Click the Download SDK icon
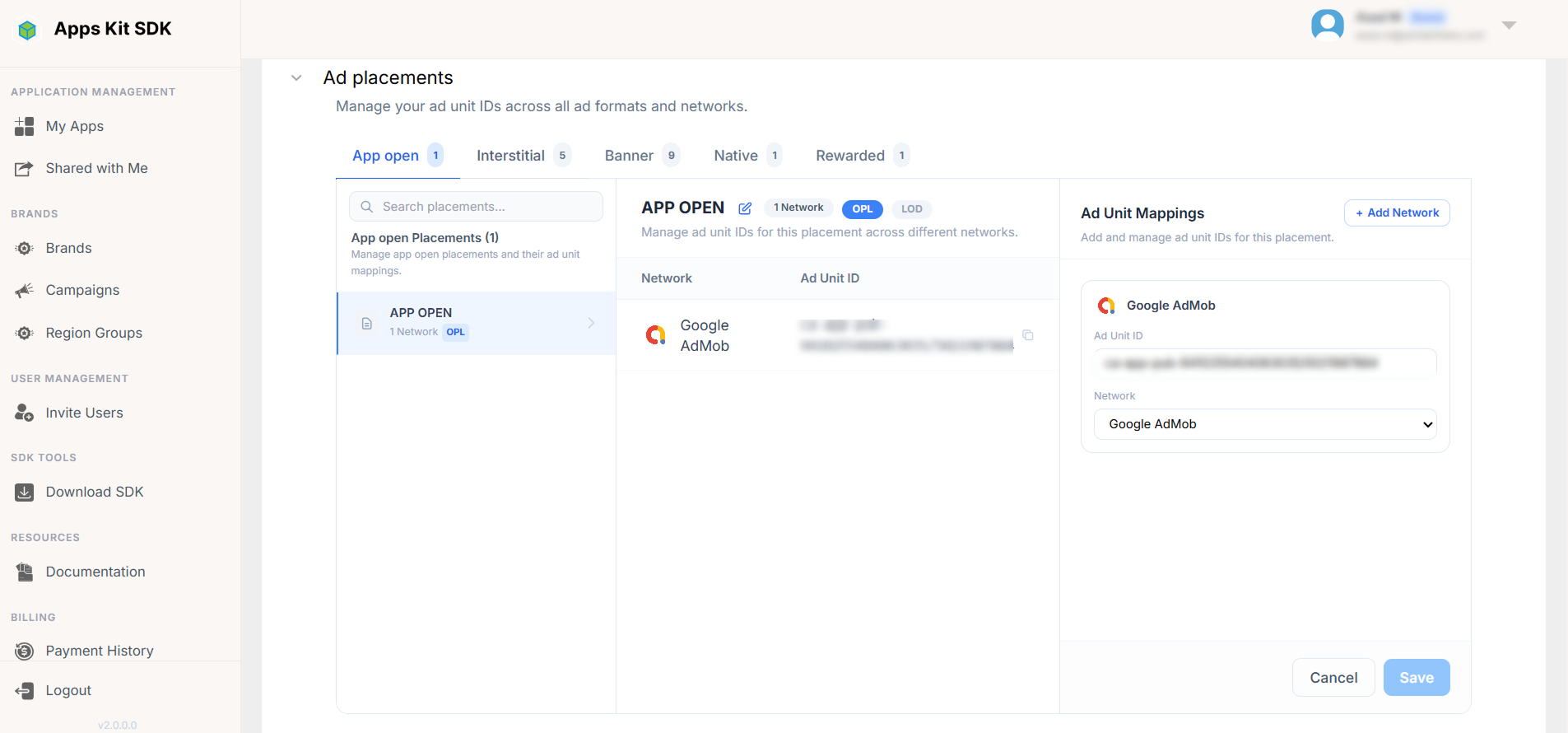The height and width of the screenshot is (733, 1568). click(x=25, y=492)
